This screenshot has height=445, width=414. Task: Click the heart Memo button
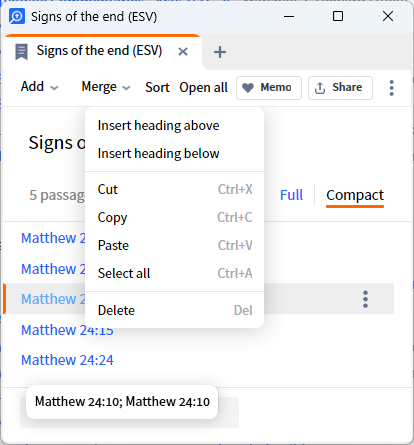[x=269, y=88]
